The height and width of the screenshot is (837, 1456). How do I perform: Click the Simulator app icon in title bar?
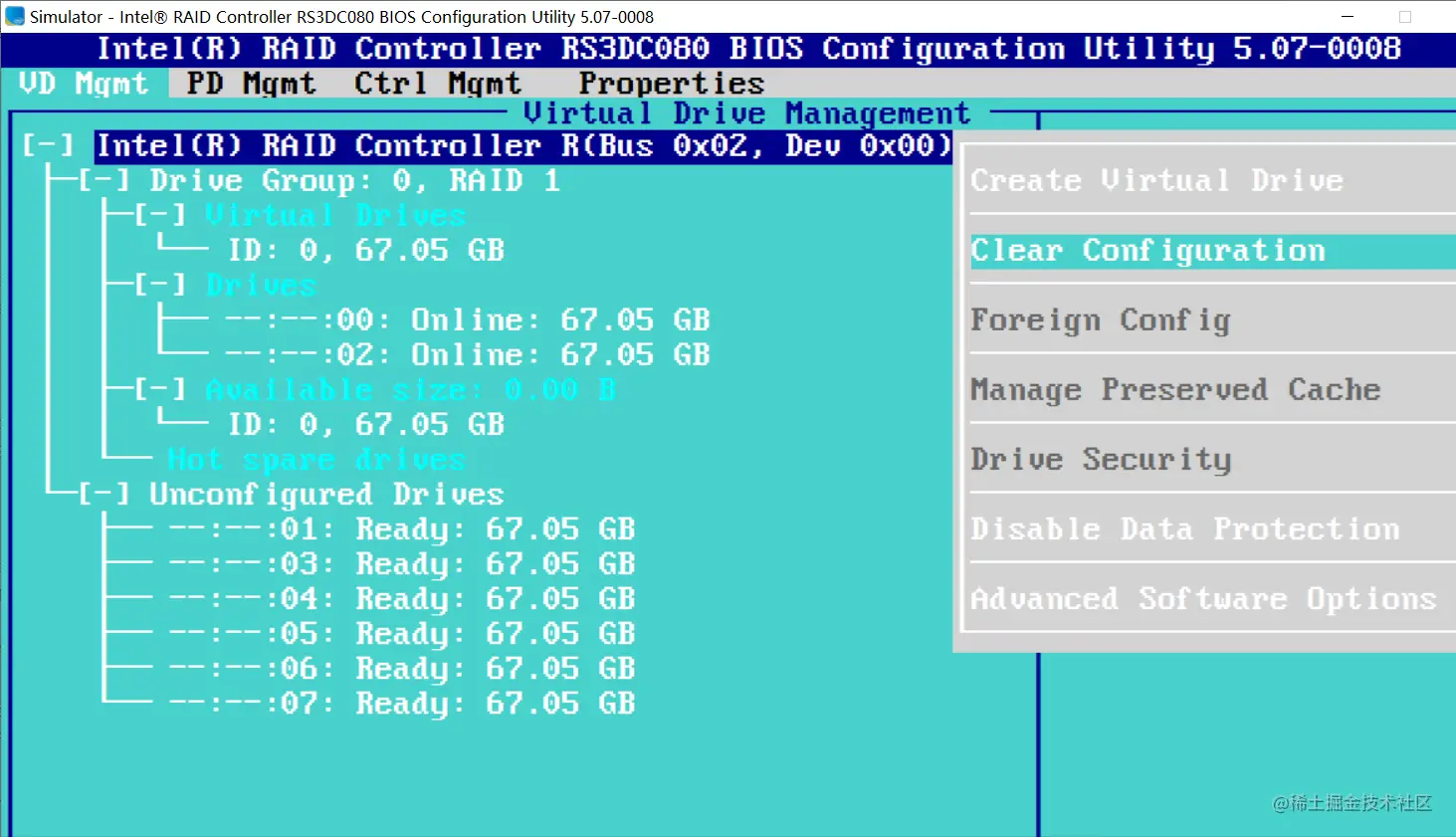click(x=15, y=16)
